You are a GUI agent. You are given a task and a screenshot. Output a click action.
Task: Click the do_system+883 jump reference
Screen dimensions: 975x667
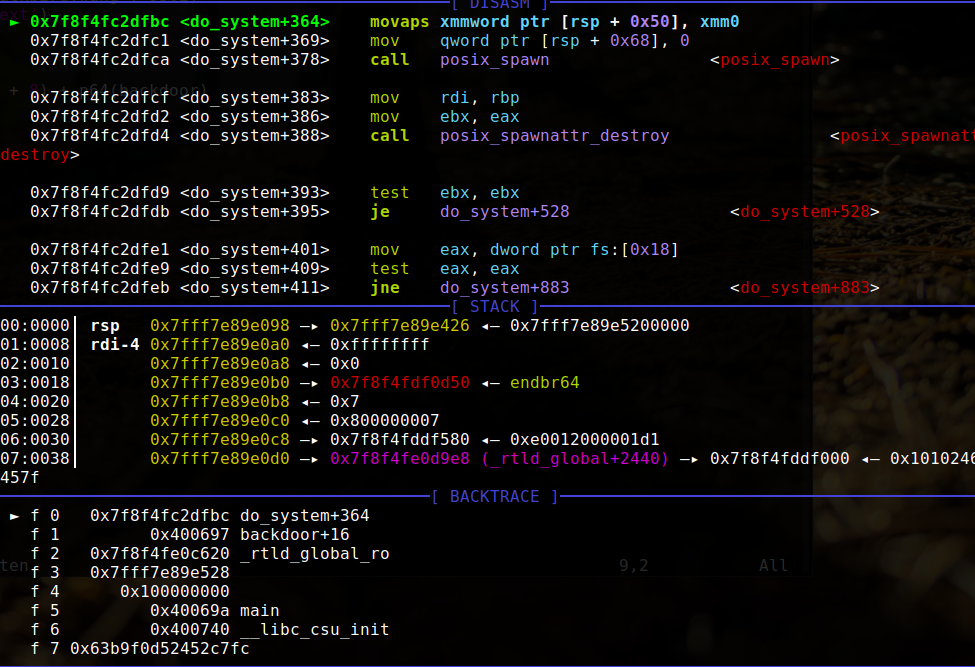(805, 288)
